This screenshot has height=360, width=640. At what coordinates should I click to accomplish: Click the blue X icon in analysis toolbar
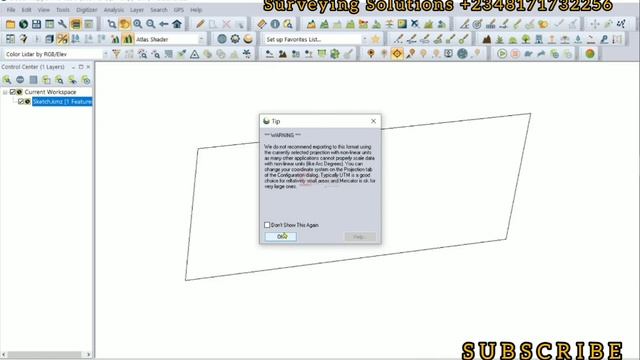pyautogui.click(x=415, y=24)
